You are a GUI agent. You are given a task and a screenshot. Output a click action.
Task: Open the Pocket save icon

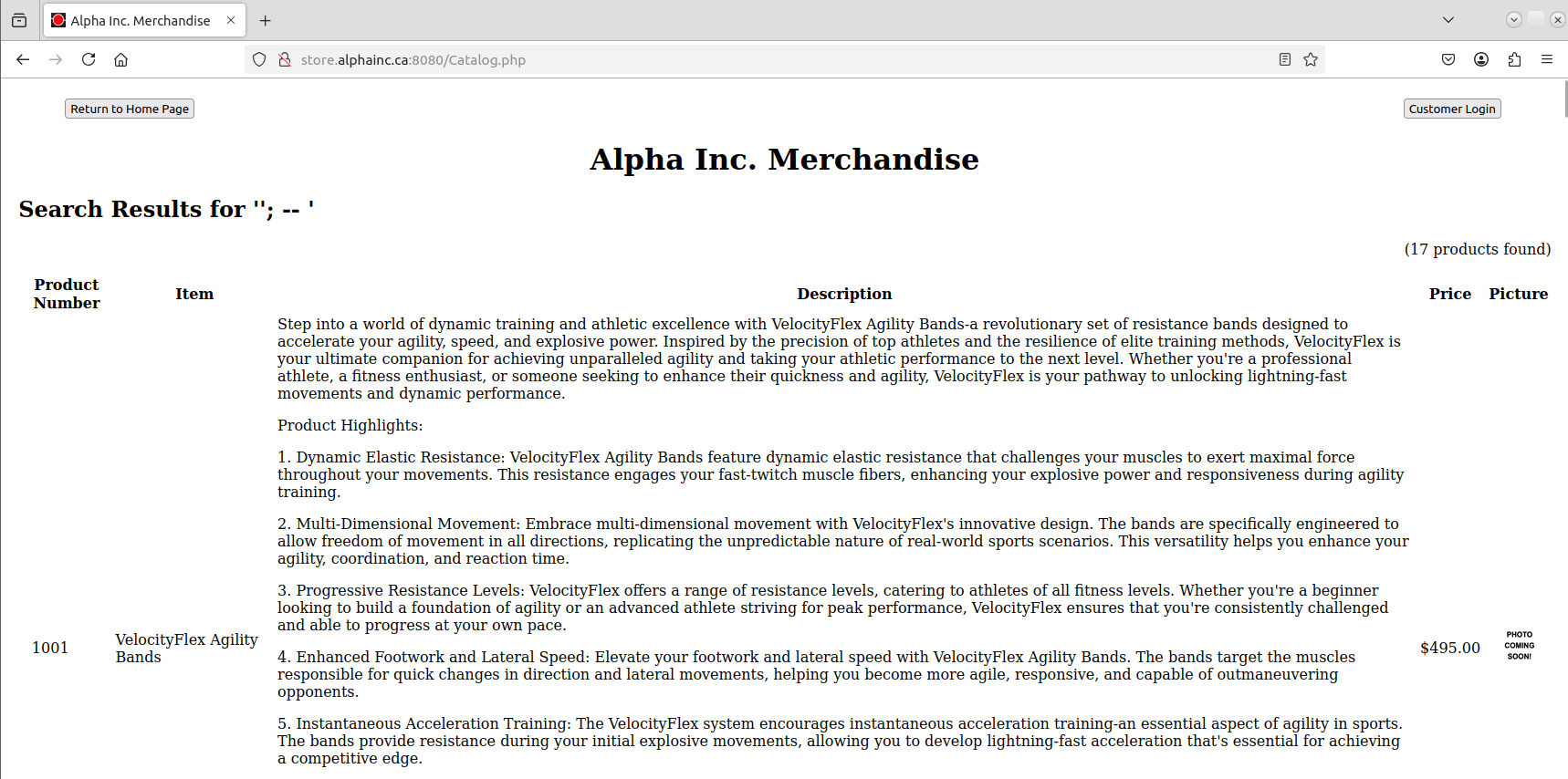click(1448, 59)
